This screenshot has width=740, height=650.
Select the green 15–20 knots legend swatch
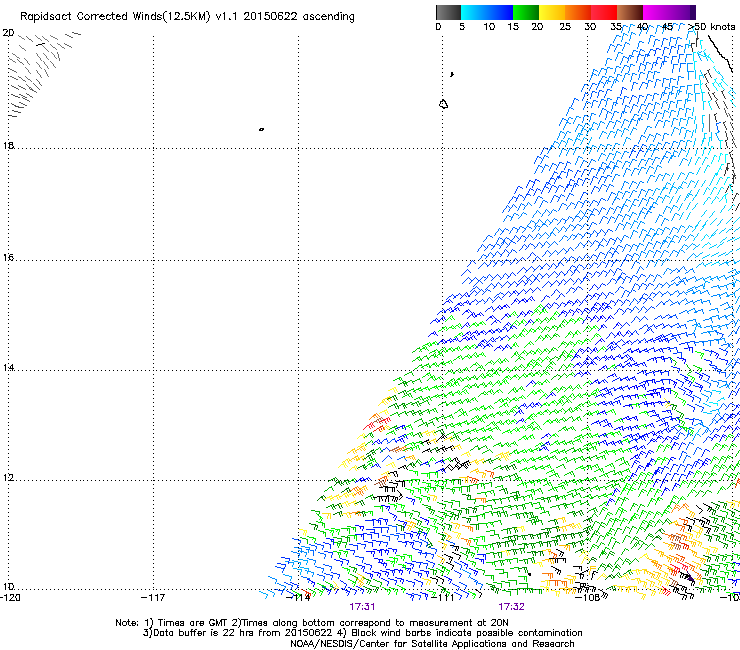[x=526, y=12]
